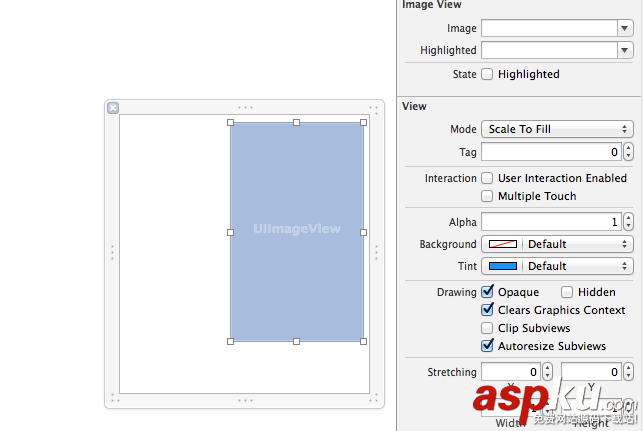This screenshot has width=643, height=431.
Task: Click the bottom-right resize handle of UIImageView
Action: (363, 341)
